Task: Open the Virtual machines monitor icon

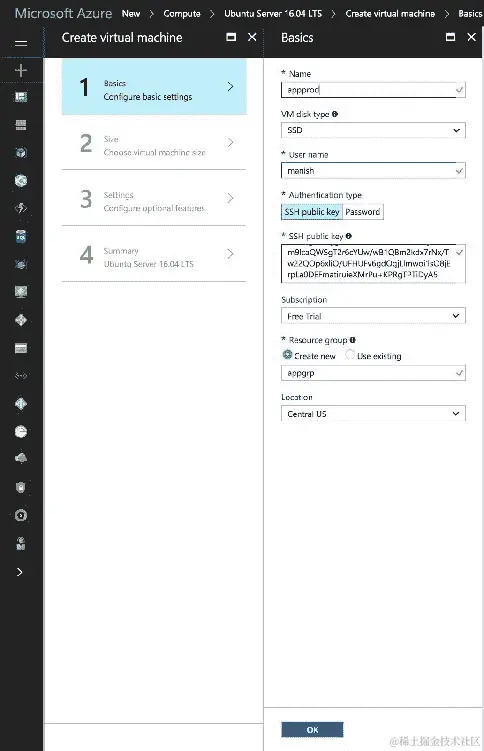Action: pyautogui.click(x=21, y=292)
